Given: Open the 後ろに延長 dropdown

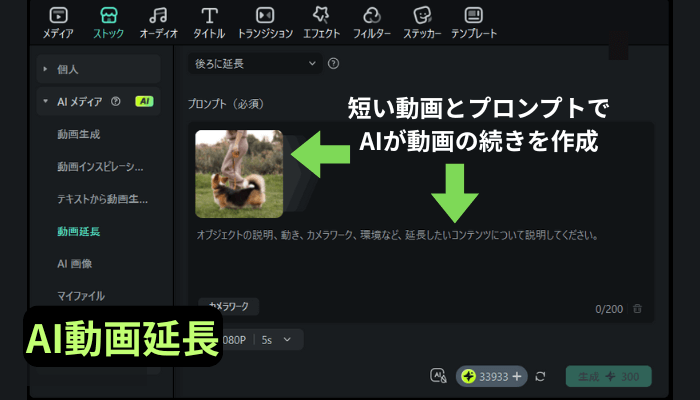Looking at the screenshot, I should coord(254,63).
